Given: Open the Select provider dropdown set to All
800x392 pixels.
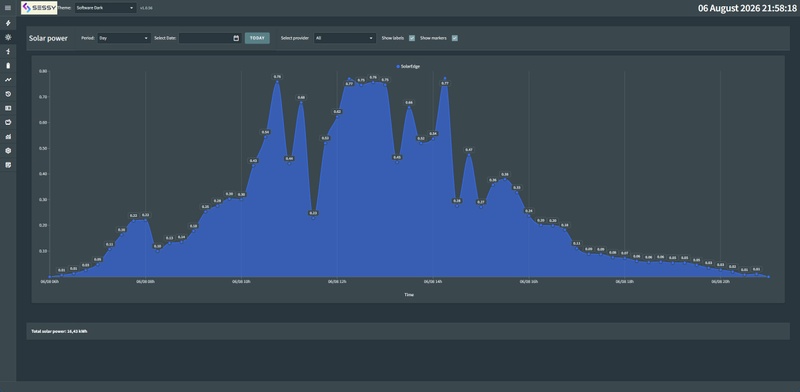Looking at the screenshot, I should click(345, 38).
